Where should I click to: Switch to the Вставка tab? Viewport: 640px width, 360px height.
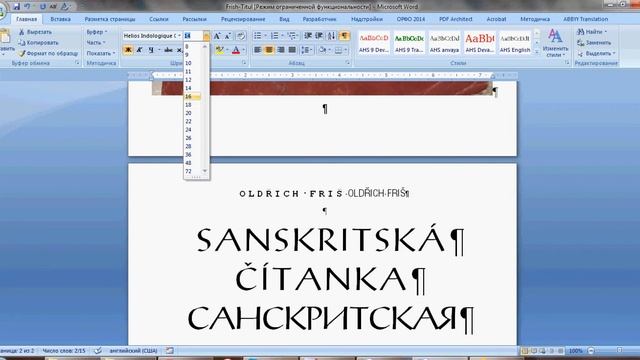(x=60, y=19)
